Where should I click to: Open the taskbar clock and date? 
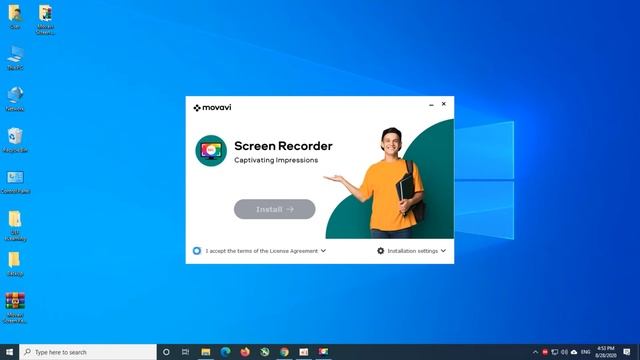[x=606, y=352]
